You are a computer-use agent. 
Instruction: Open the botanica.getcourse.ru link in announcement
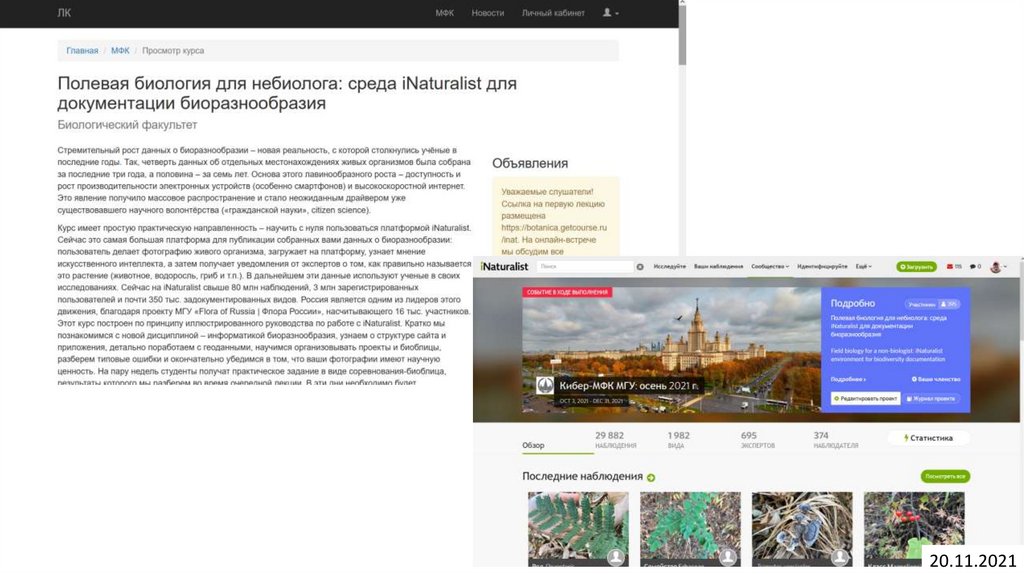click(554, 233)
